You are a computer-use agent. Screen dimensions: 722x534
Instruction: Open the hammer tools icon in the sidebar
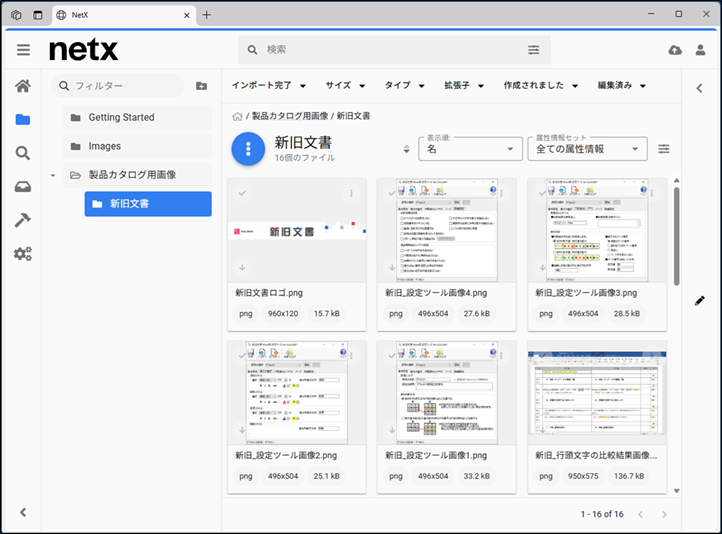(22, 220)
